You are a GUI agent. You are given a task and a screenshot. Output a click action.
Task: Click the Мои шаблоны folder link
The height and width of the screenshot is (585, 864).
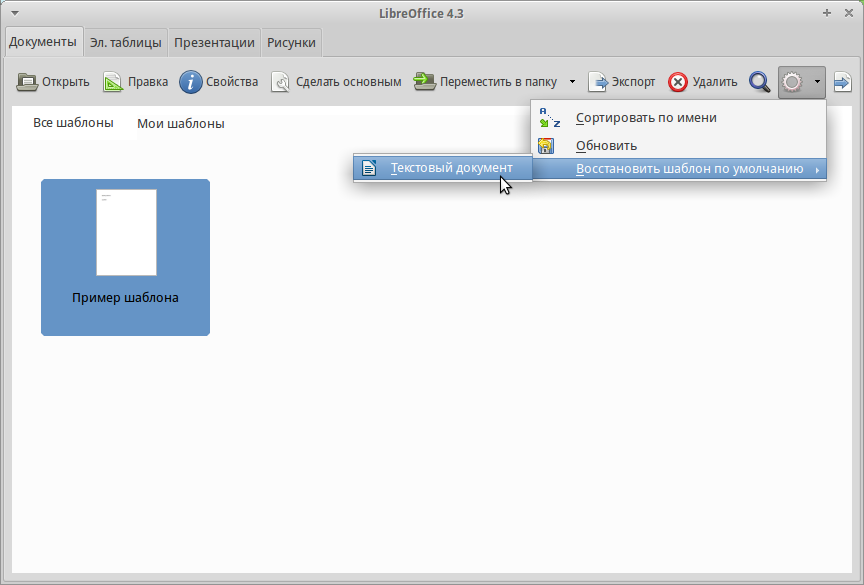click(180, 124)
